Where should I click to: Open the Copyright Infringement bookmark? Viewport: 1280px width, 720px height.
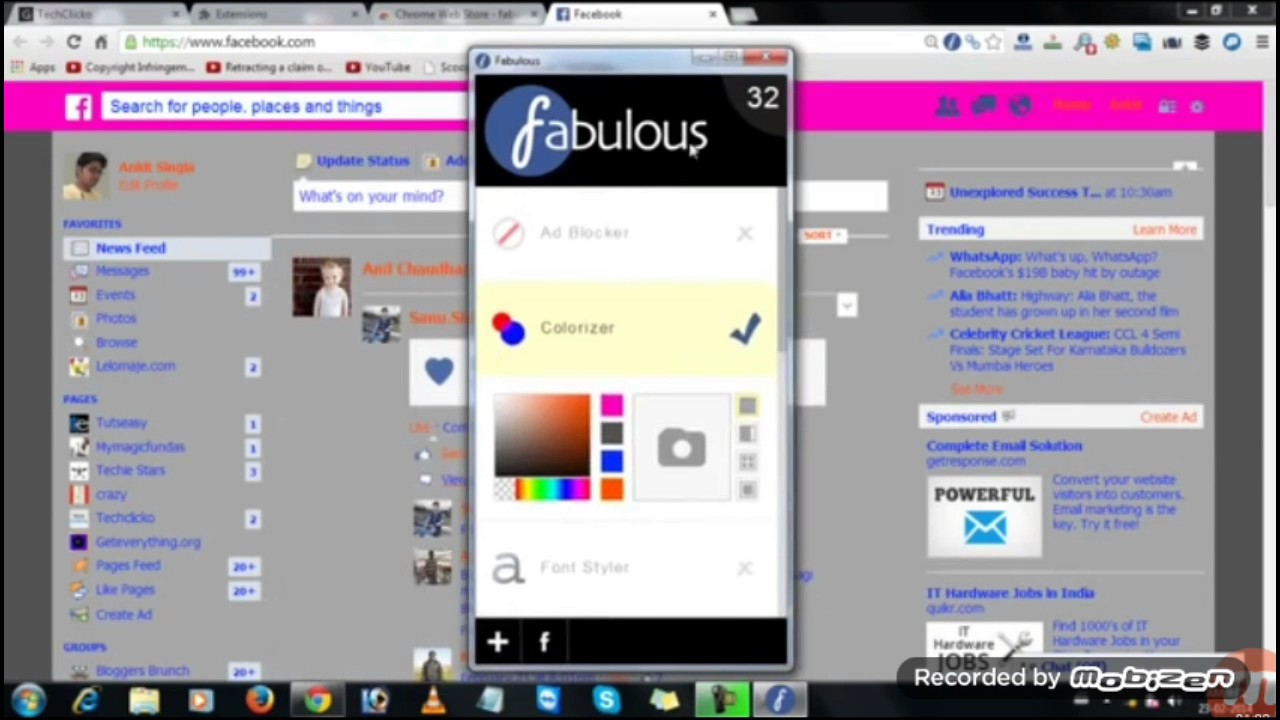tap(129, 67)
